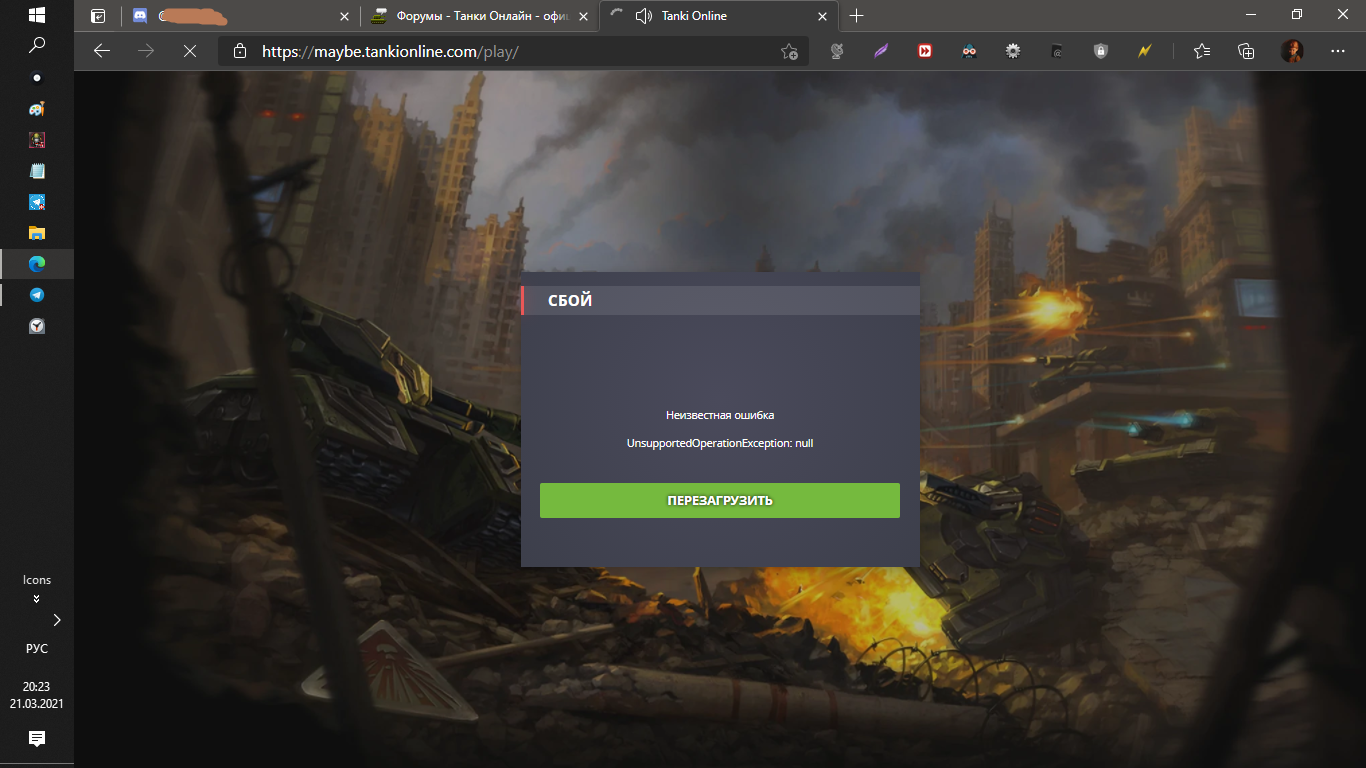
Task: Open the dark square extension with @ symbol
Action: [1057, 51]
